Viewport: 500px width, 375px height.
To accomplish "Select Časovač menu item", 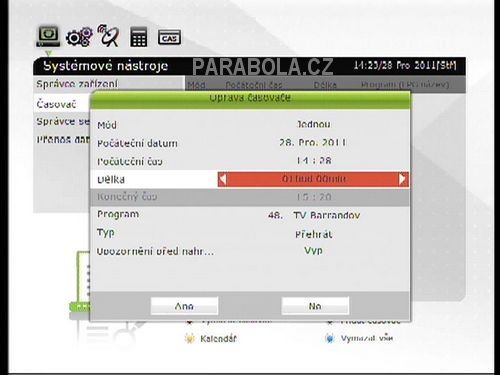I will tap(56, 104).
